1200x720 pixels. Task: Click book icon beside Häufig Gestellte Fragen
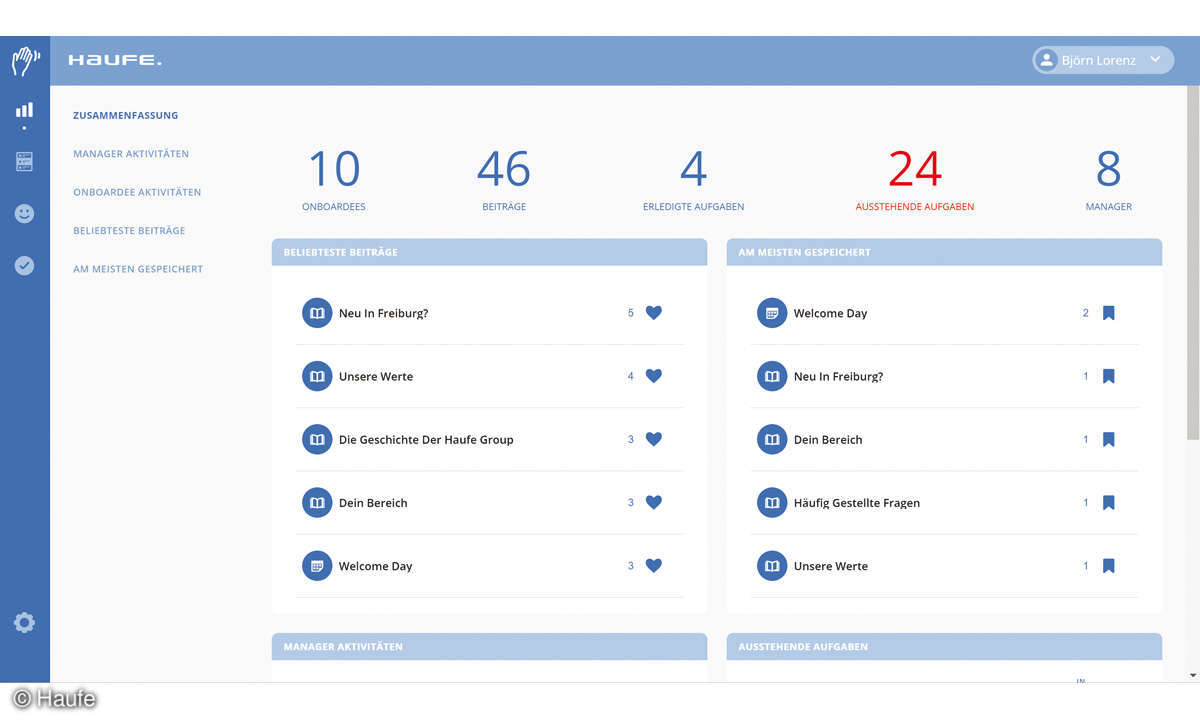[x=772, y=503]
